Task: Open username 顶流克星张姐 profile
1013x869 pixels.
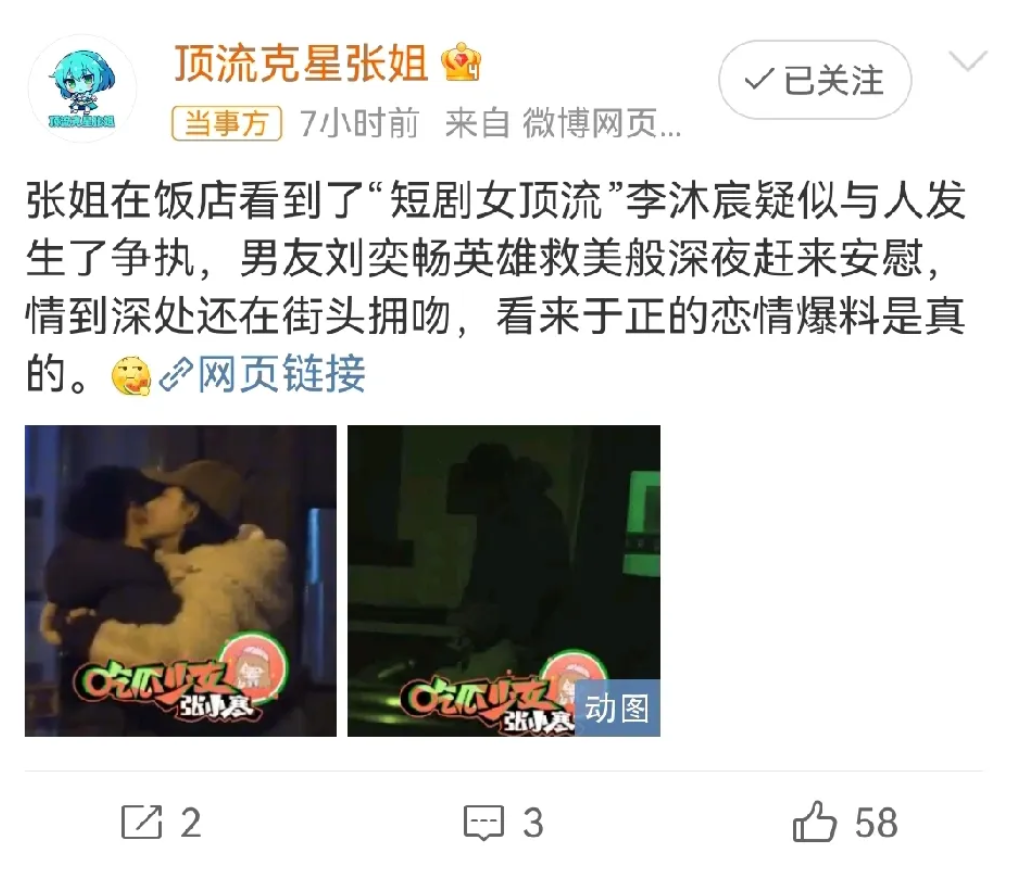Action: [301, 63]
